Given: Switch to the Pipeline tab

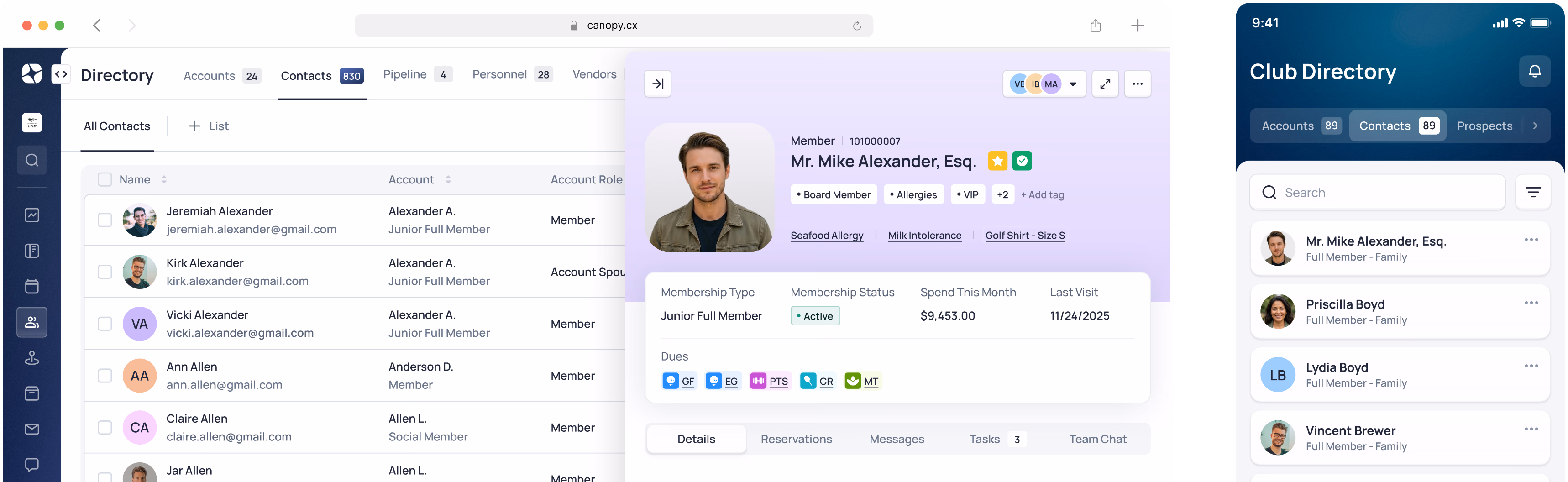Looking at the screenshot, I should (418, 74).
